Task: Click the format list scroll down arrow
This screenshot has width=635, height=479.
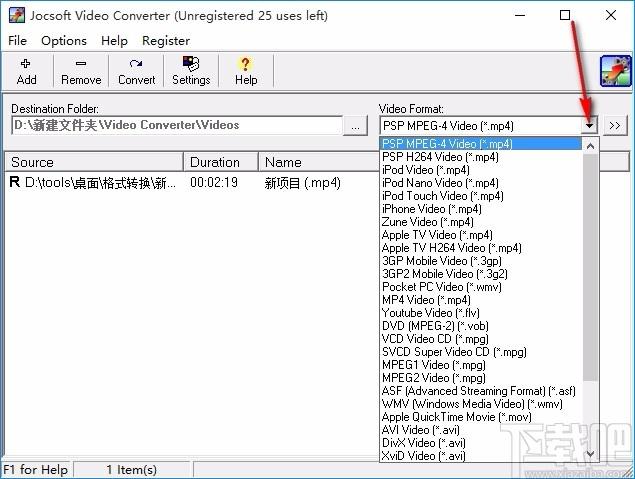Action: (590, 454)
